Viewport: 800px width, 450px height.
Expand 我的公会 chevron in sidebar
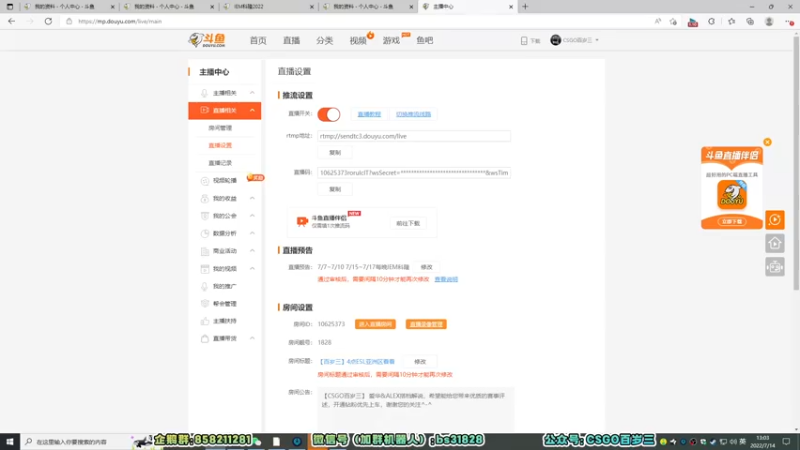(252, 216)
